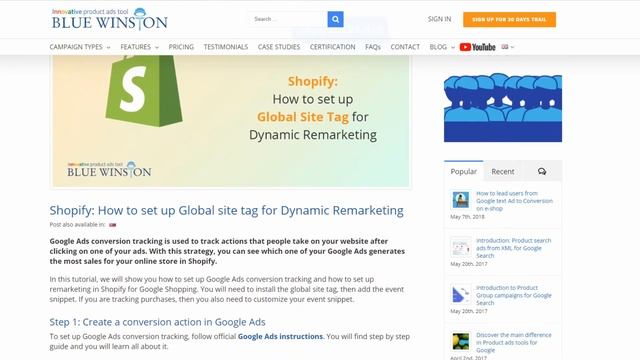The image size is (640, 360).
Task: Click the blue search magnifier button
Action: pyautogui.click(x=335, y=19)
